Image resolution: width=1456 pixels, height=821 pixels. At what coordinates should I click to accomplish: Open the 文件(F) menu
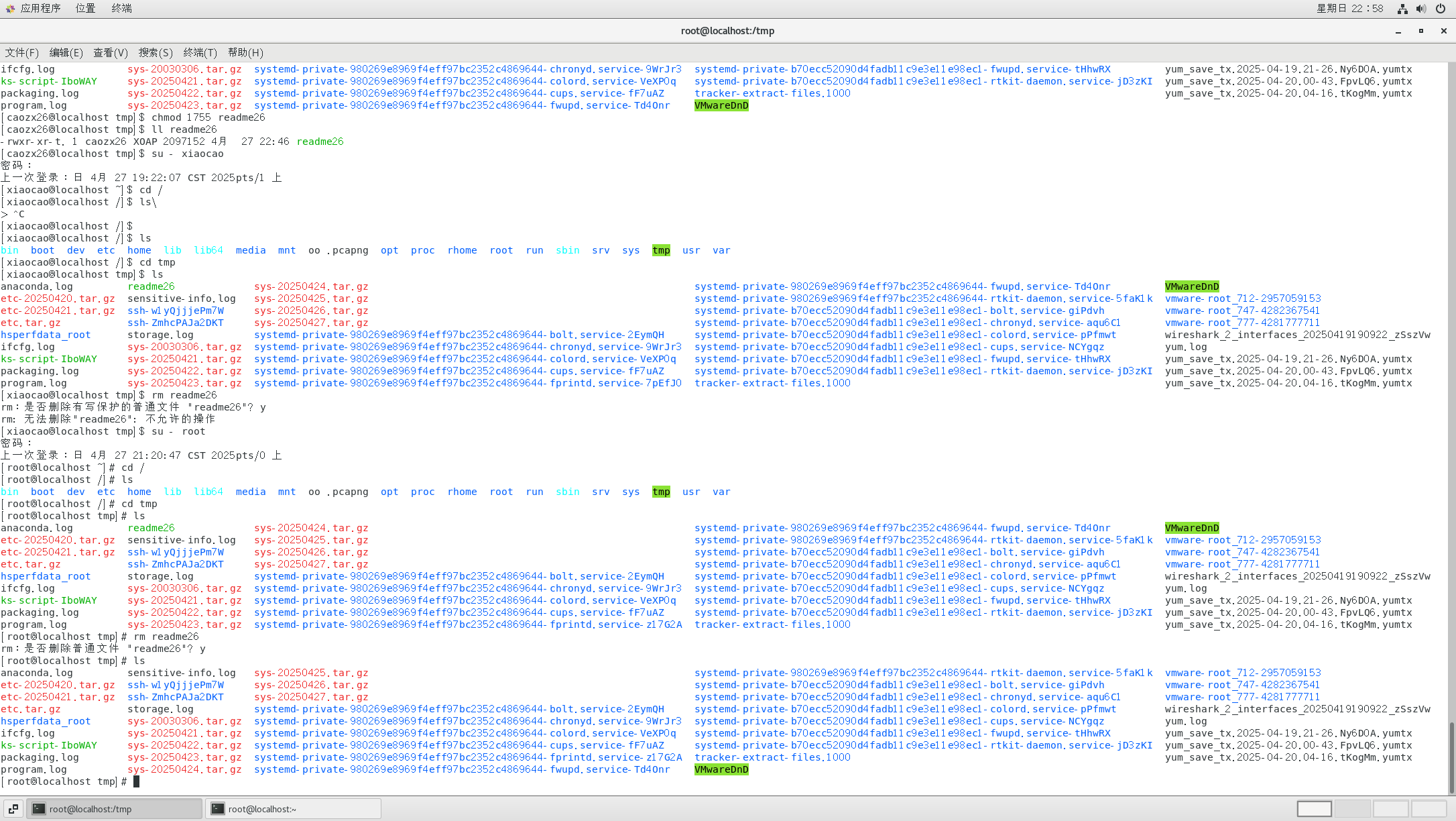coord(21,52)
